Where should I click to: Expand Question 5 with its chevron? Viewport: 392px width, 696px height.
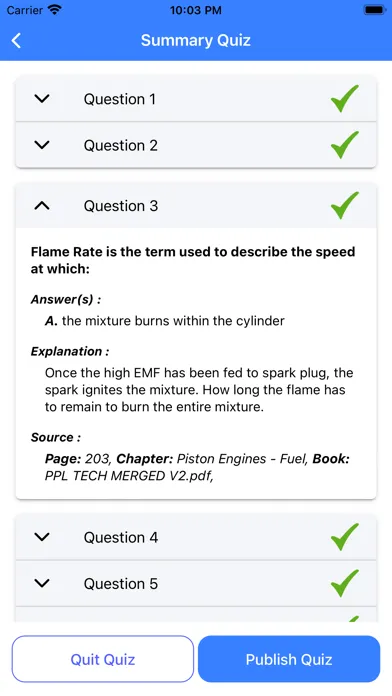coord(42,583)
